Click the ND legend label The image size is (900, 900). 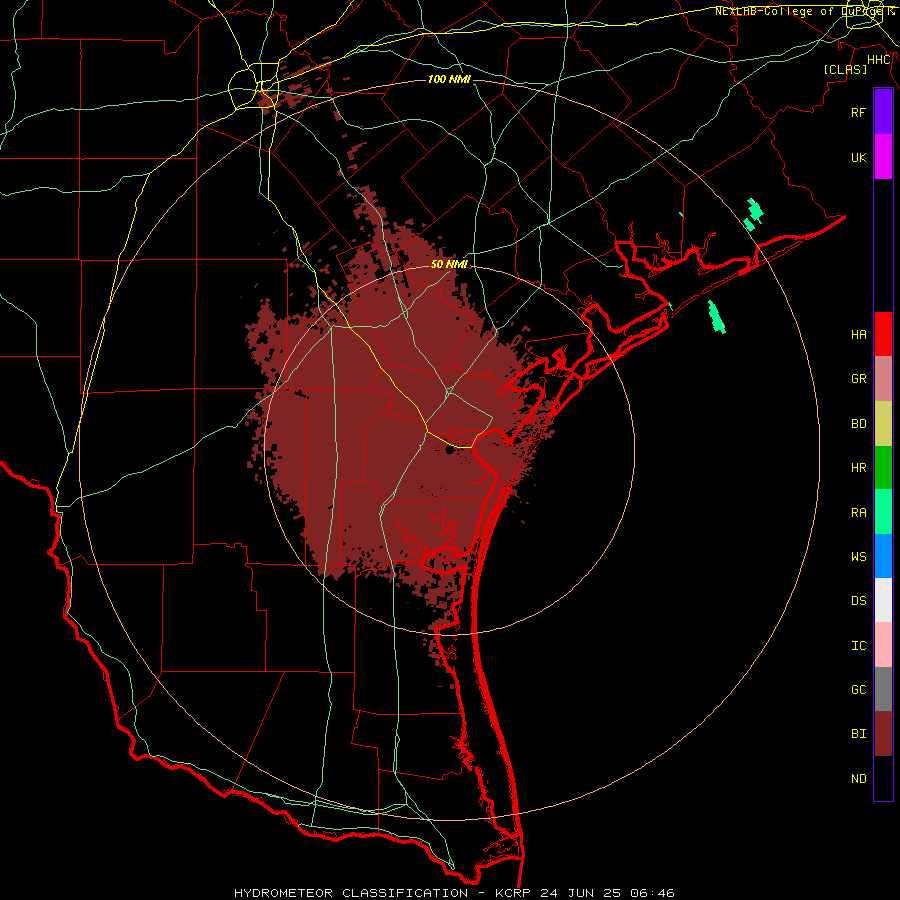coord(859,779)
